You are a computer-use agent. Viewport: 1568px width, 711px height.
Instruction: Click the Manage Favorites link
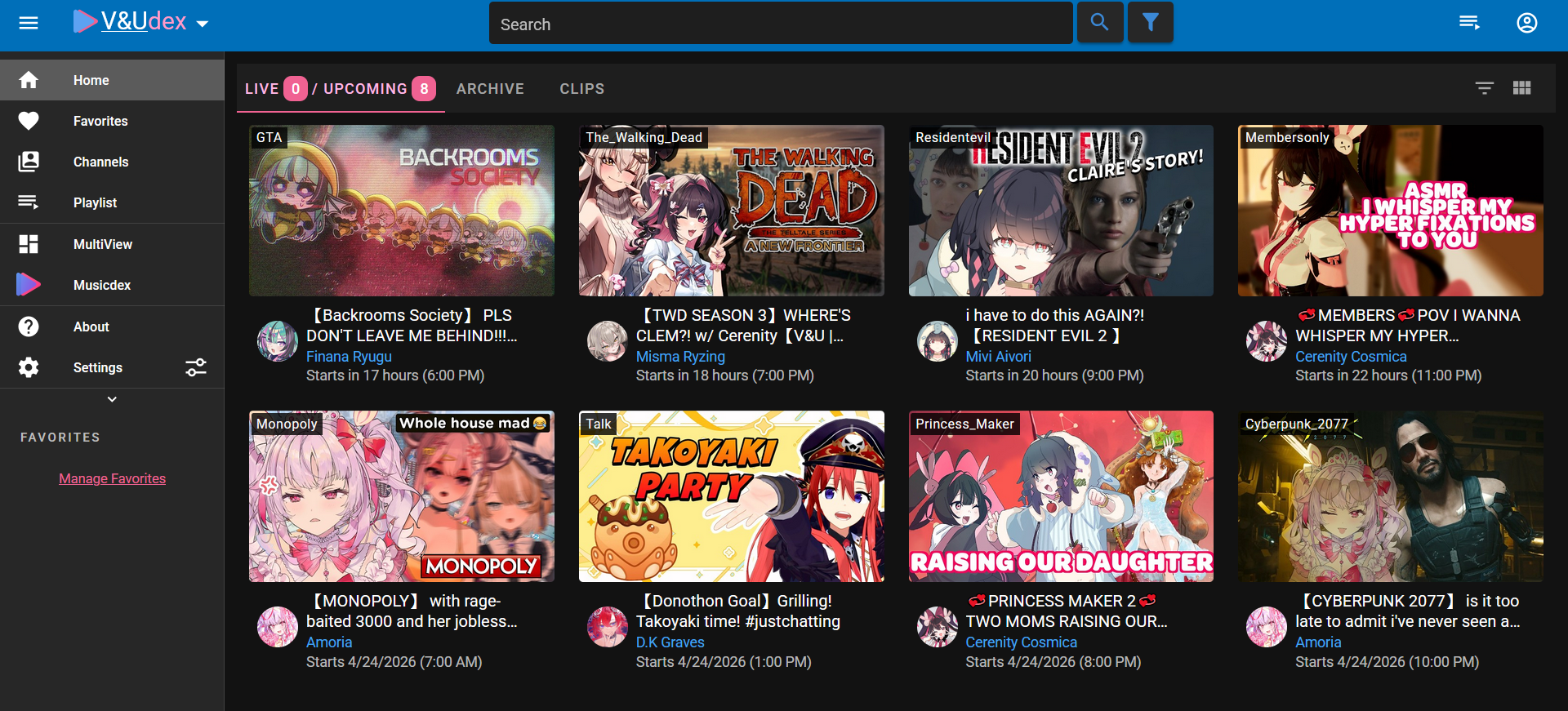tap(112, 478)
